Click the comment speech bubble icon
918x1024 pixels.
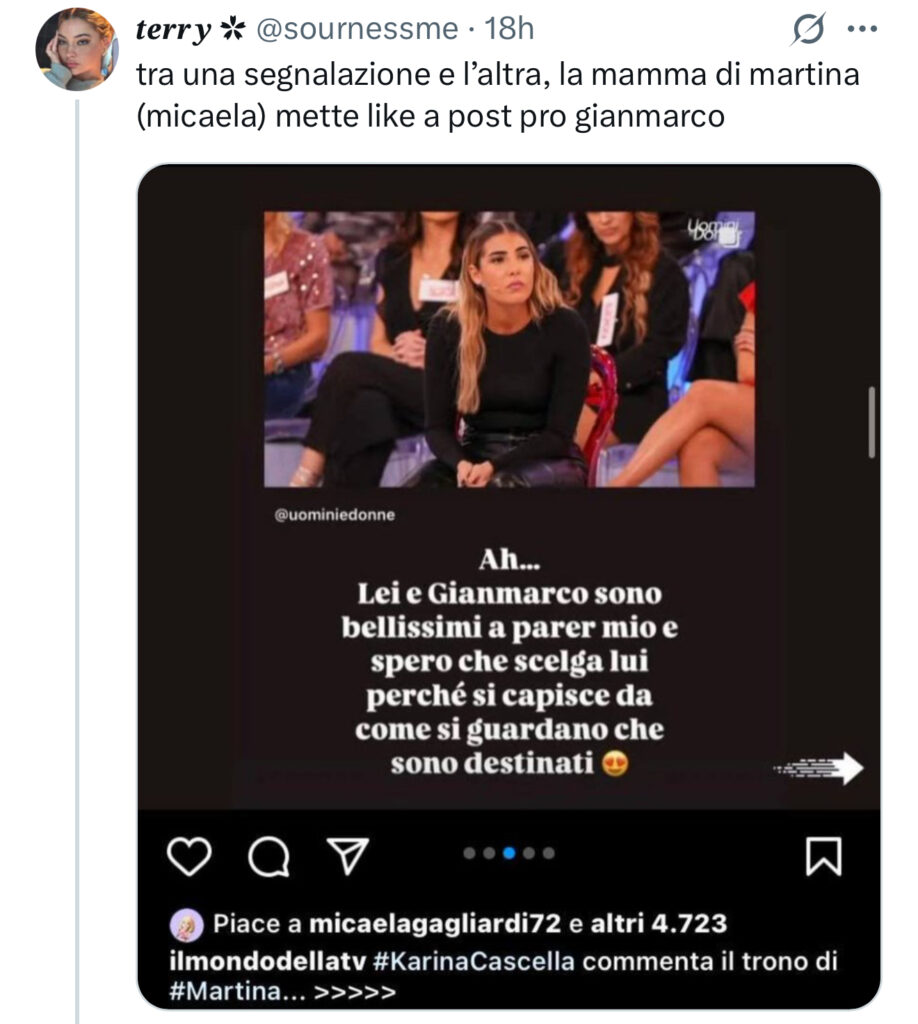(265, 857)
